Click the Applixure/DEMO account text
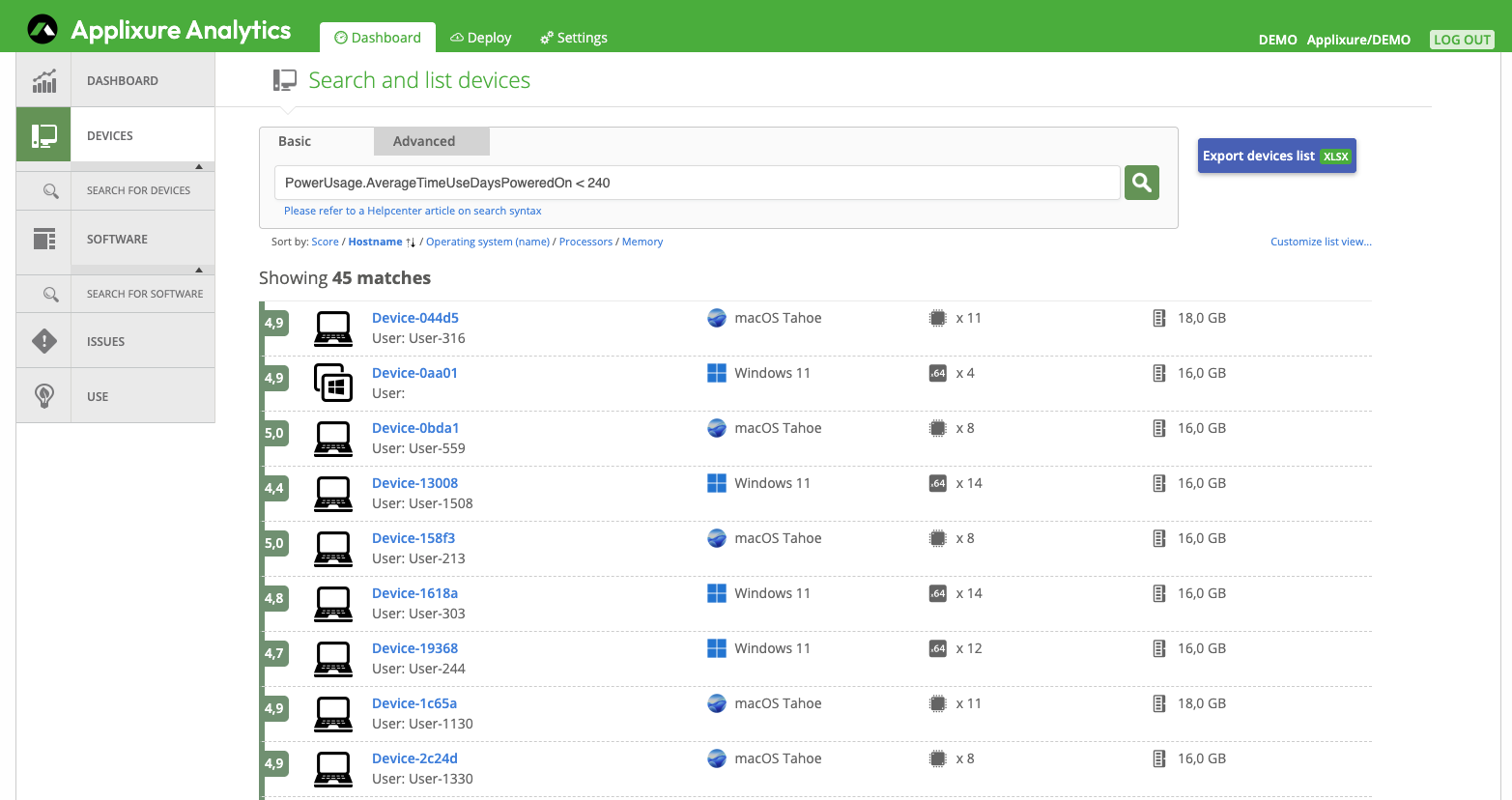Viewport: 1512px width, 800px height. [x=1358, y=40]
